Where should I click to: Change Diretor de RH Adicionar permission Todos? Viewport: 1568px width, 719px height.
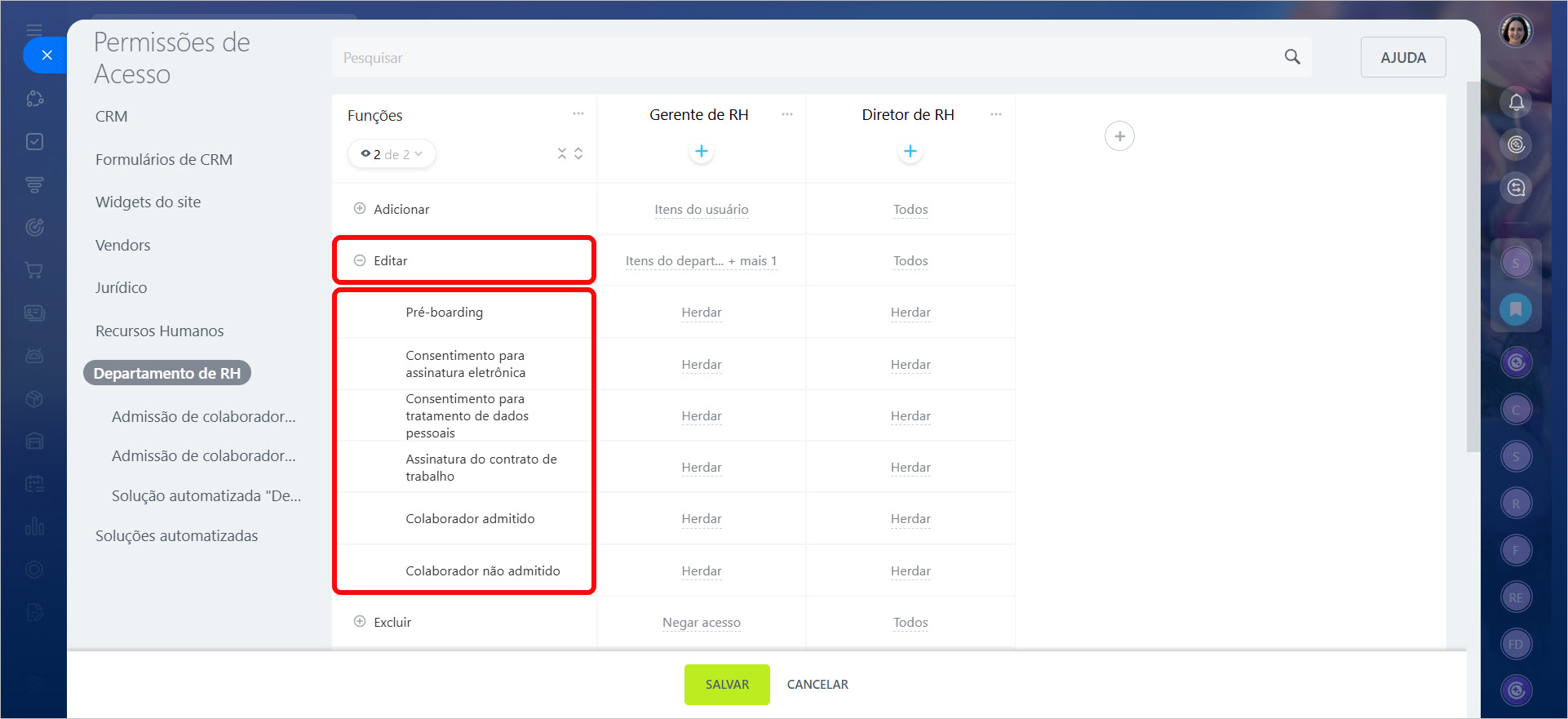(x=910, y=210)
